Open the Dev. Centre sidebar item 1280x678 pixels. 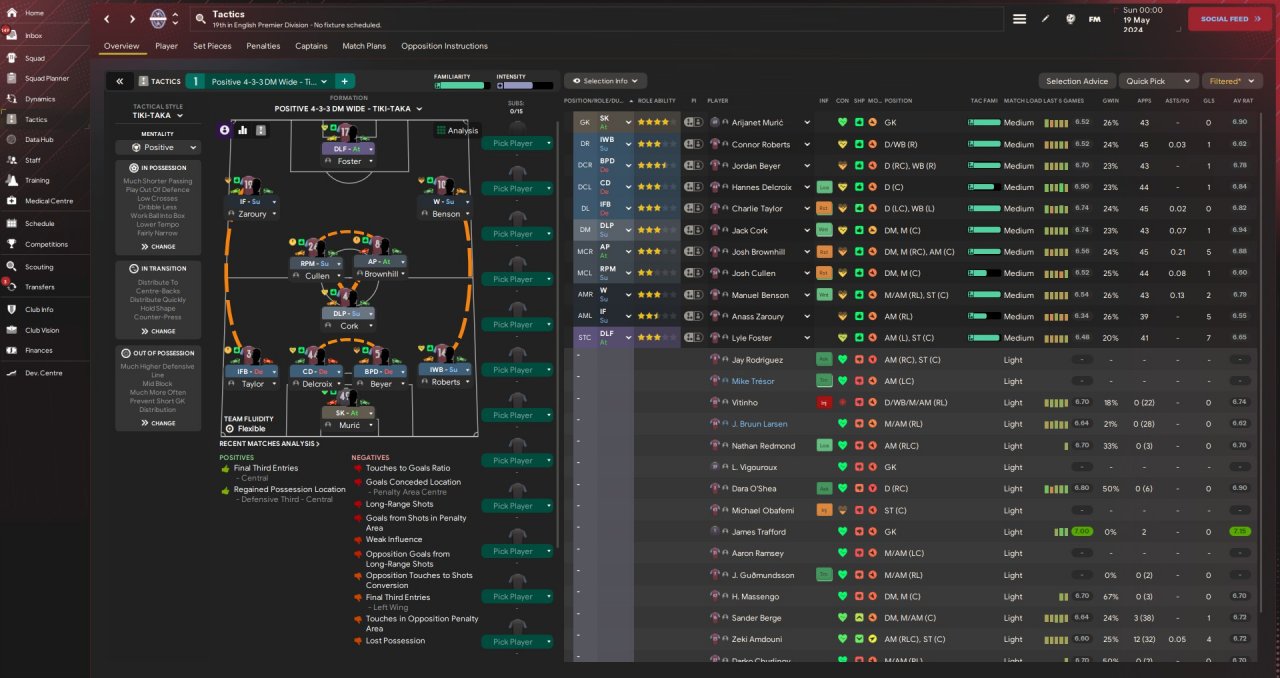coord(42,372)
